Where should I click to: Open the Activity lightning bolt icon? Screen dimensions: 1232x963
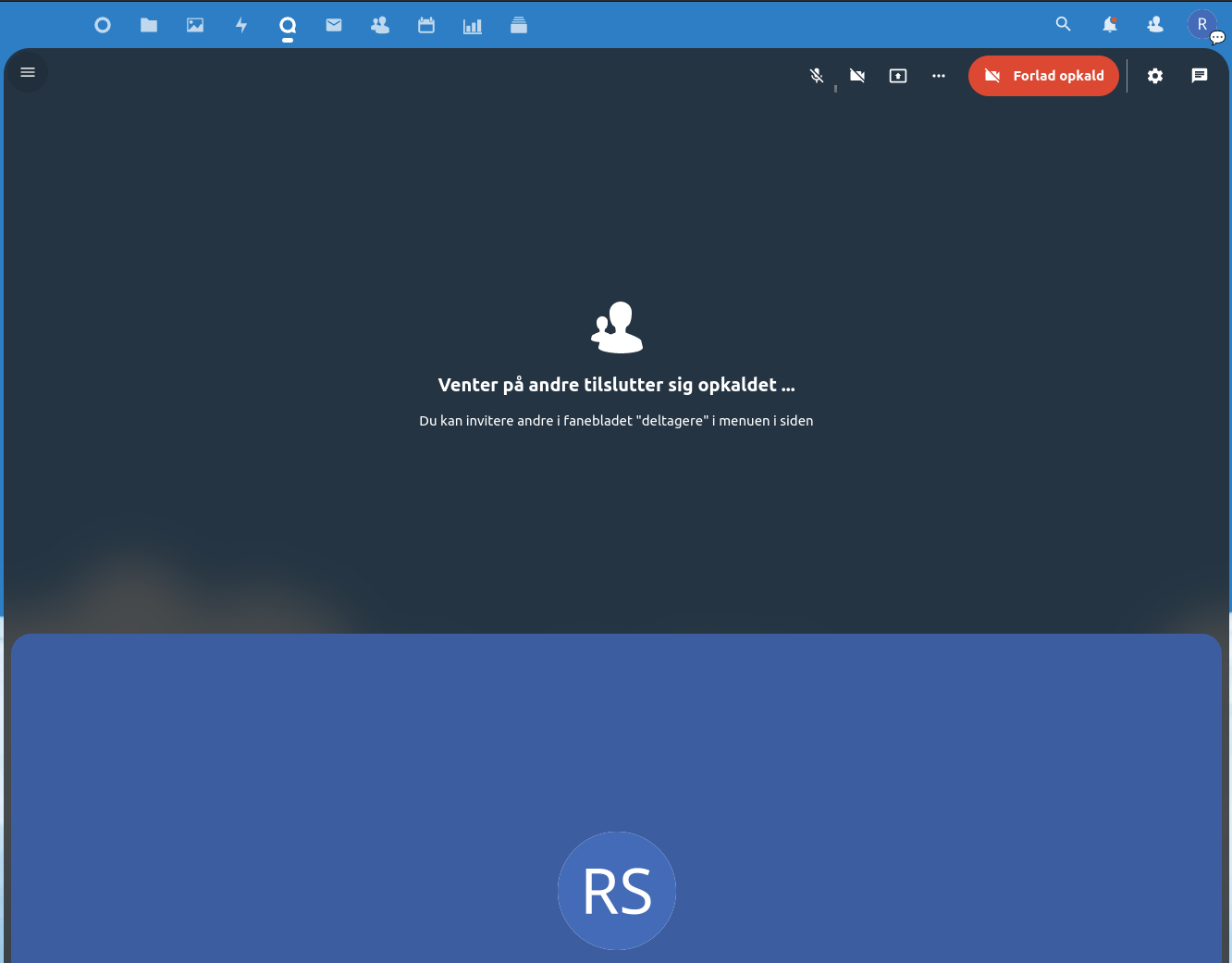click(241, 25)
